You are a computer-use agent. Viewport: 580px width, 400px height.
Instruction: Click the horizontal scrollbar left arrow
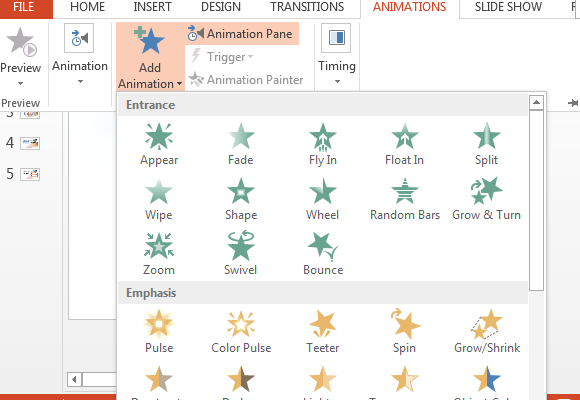[74, 379]
